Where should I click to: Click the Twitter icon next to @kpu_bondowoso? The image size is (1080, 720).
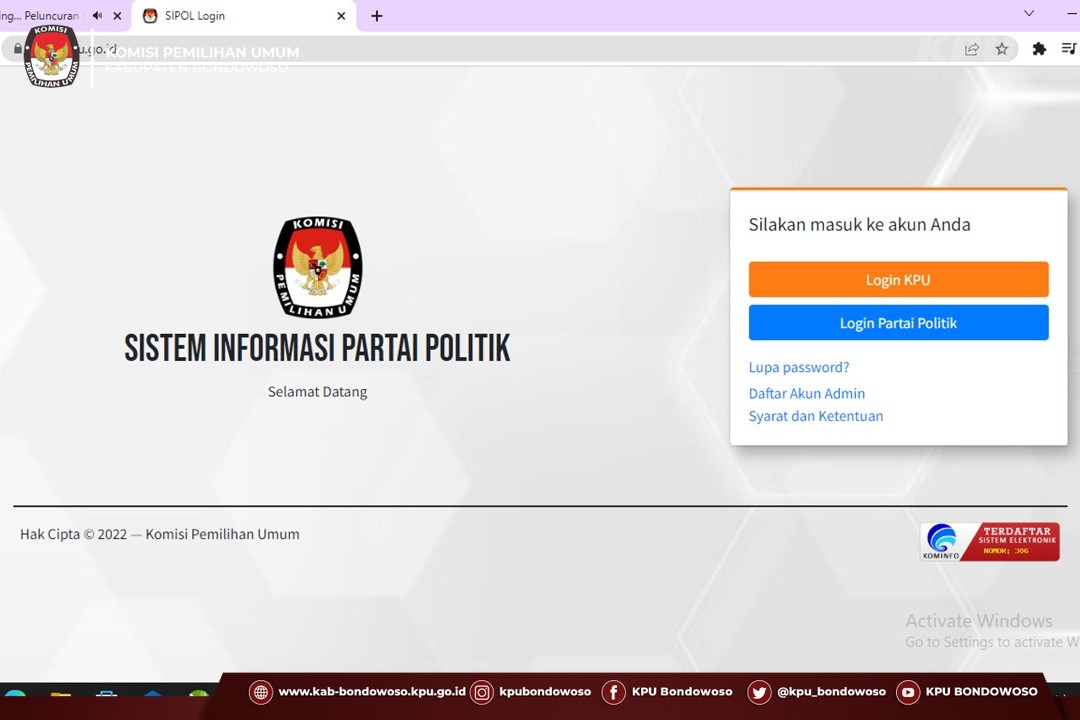(759, 692)
